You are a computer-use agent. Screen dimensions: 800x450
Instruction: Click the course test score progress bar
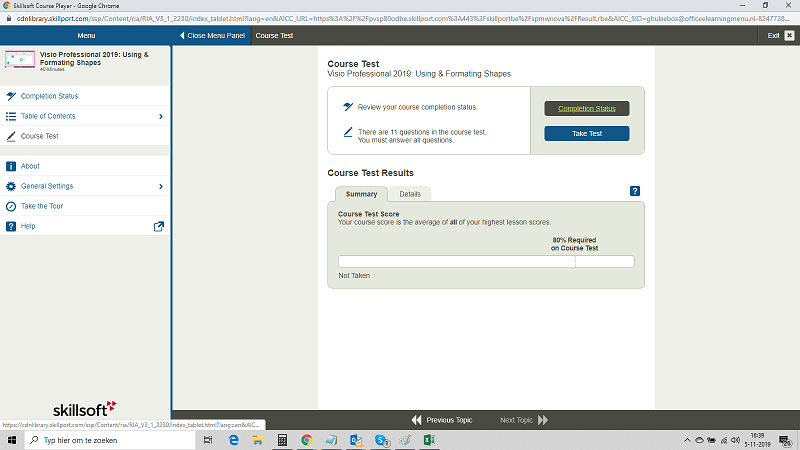tap(486, 262)
